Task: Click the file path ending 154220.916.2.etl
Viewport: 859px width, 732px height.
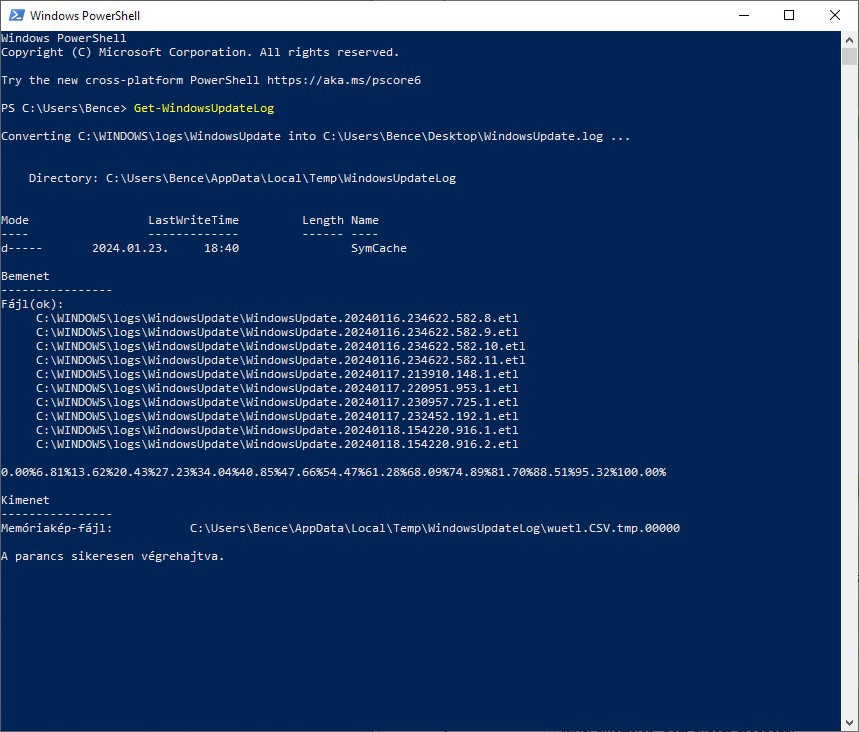Action: point(277,444)
